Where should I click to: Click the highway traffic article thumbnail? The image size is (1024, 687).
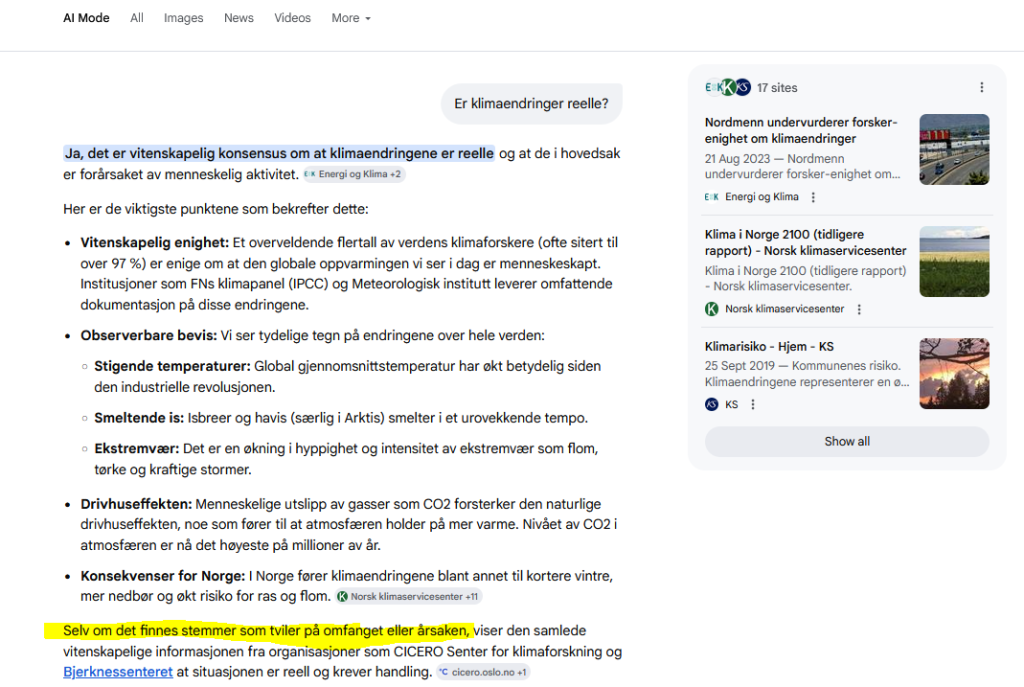pyautogui.click(x=954, y=150)
